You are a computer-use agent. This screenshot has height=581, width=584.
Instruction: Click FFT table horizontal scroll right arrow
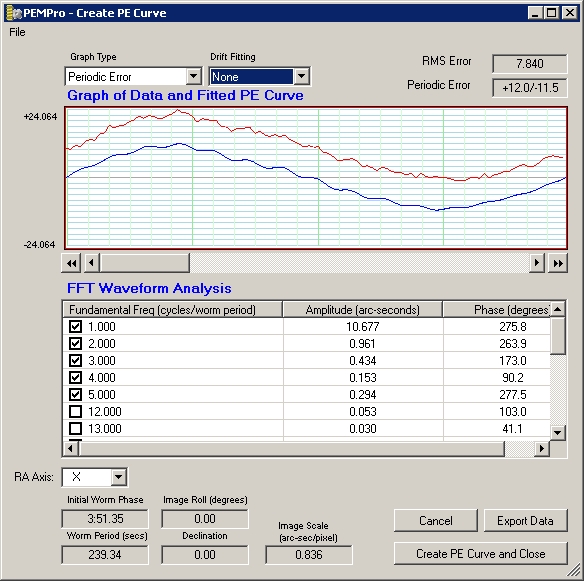(x=542, y=448)
